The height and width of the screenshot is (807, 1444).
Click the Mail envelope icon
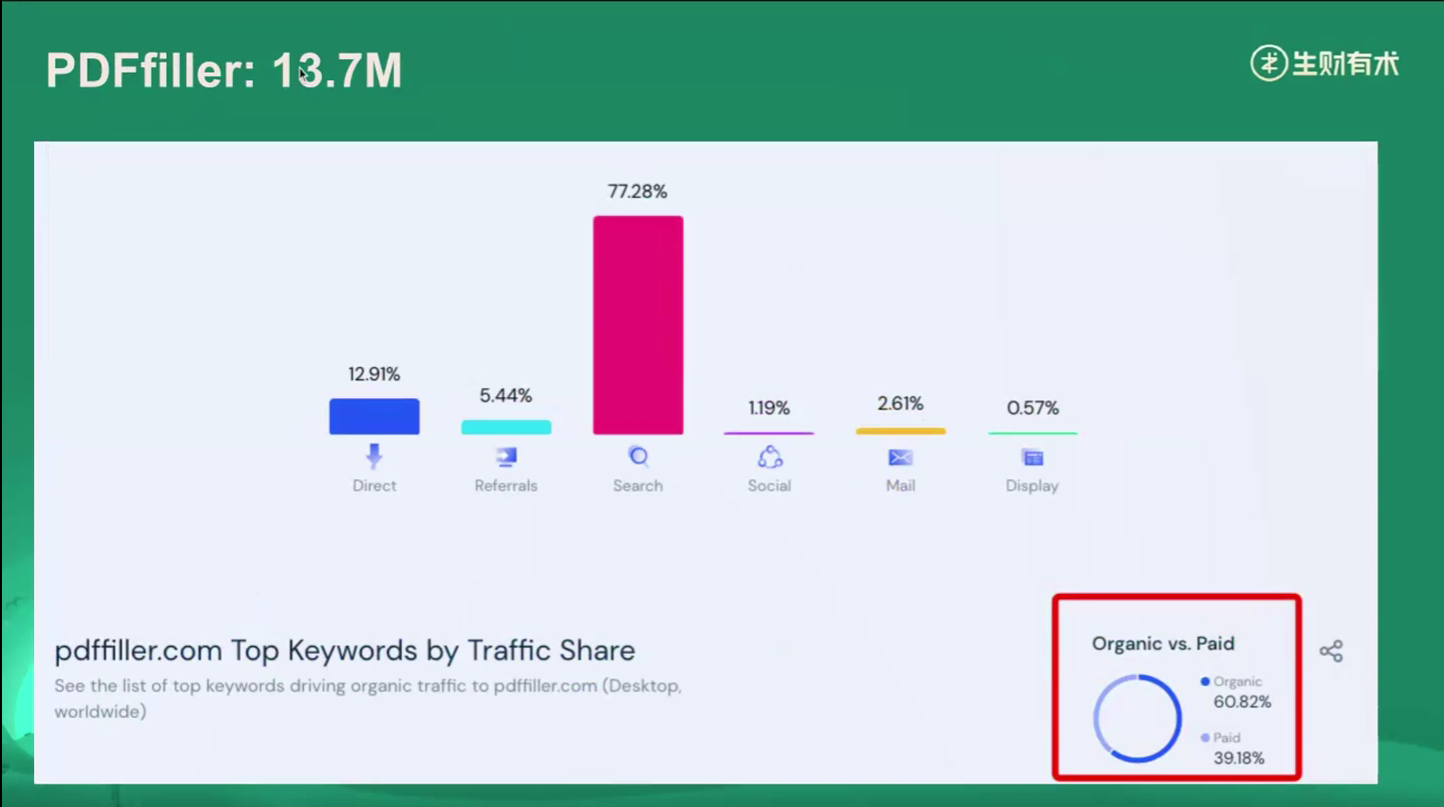click(900, 457)
